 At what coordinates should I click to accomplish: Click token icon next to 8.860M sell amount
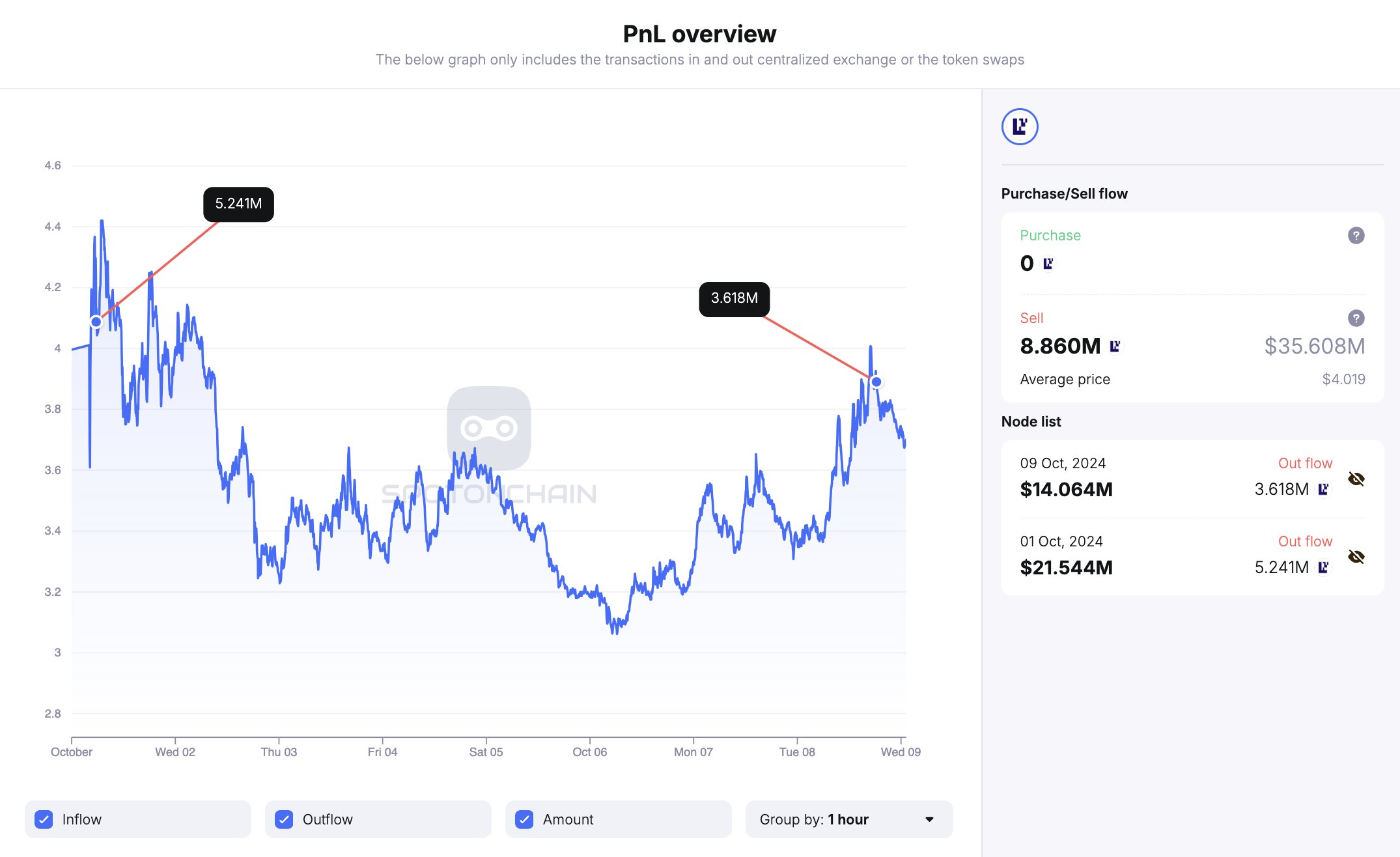tap(1115, 346)
